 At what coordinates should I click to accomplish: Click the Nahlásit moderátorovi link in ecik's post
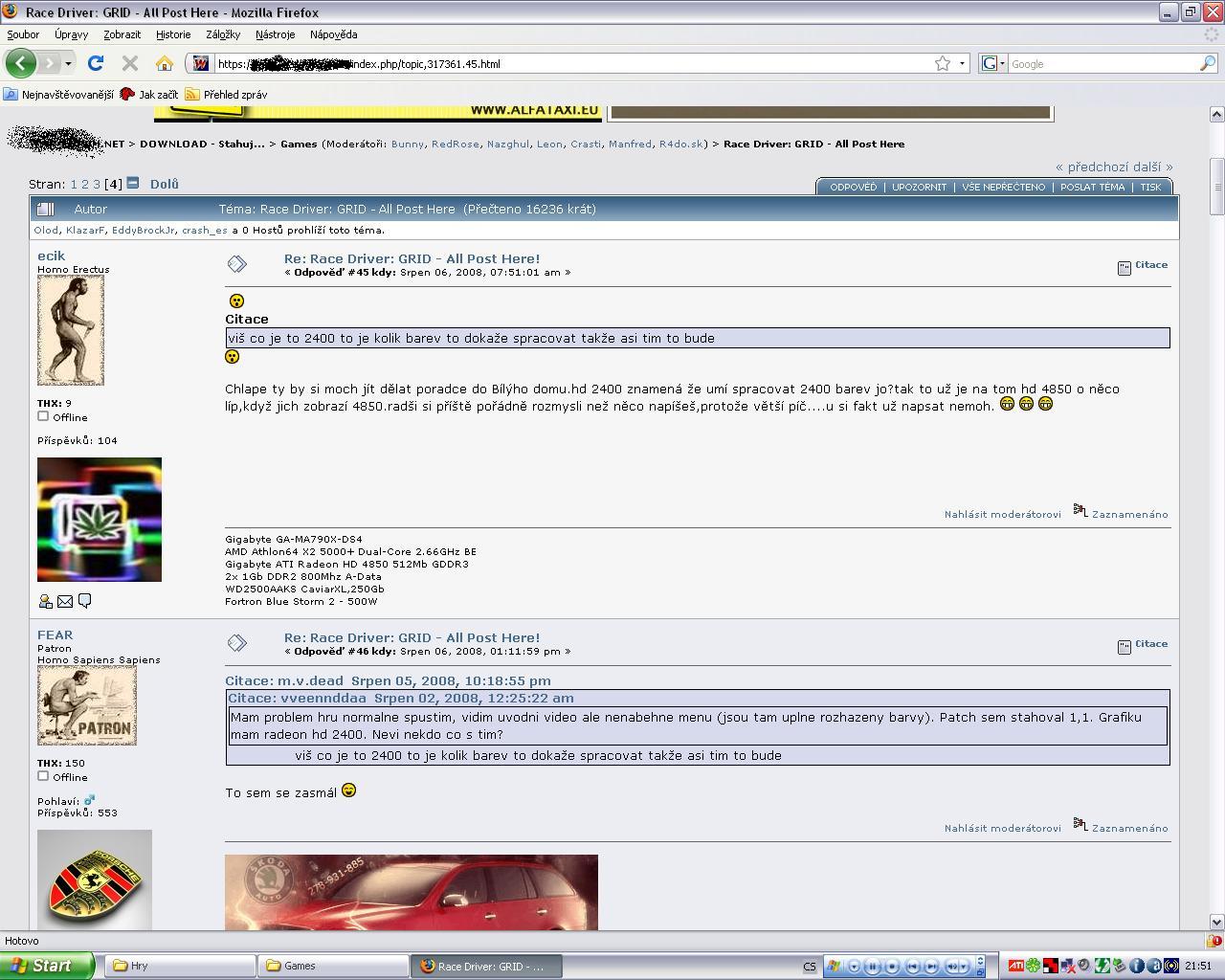coord(1002,514)
